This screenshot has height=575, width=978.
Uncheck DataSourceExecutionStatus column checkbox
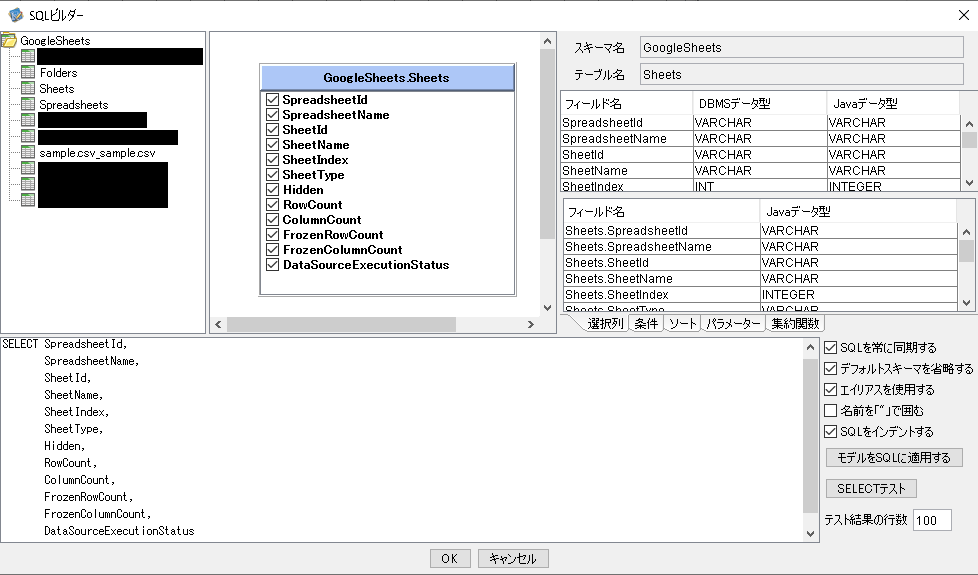coord(272,265)
